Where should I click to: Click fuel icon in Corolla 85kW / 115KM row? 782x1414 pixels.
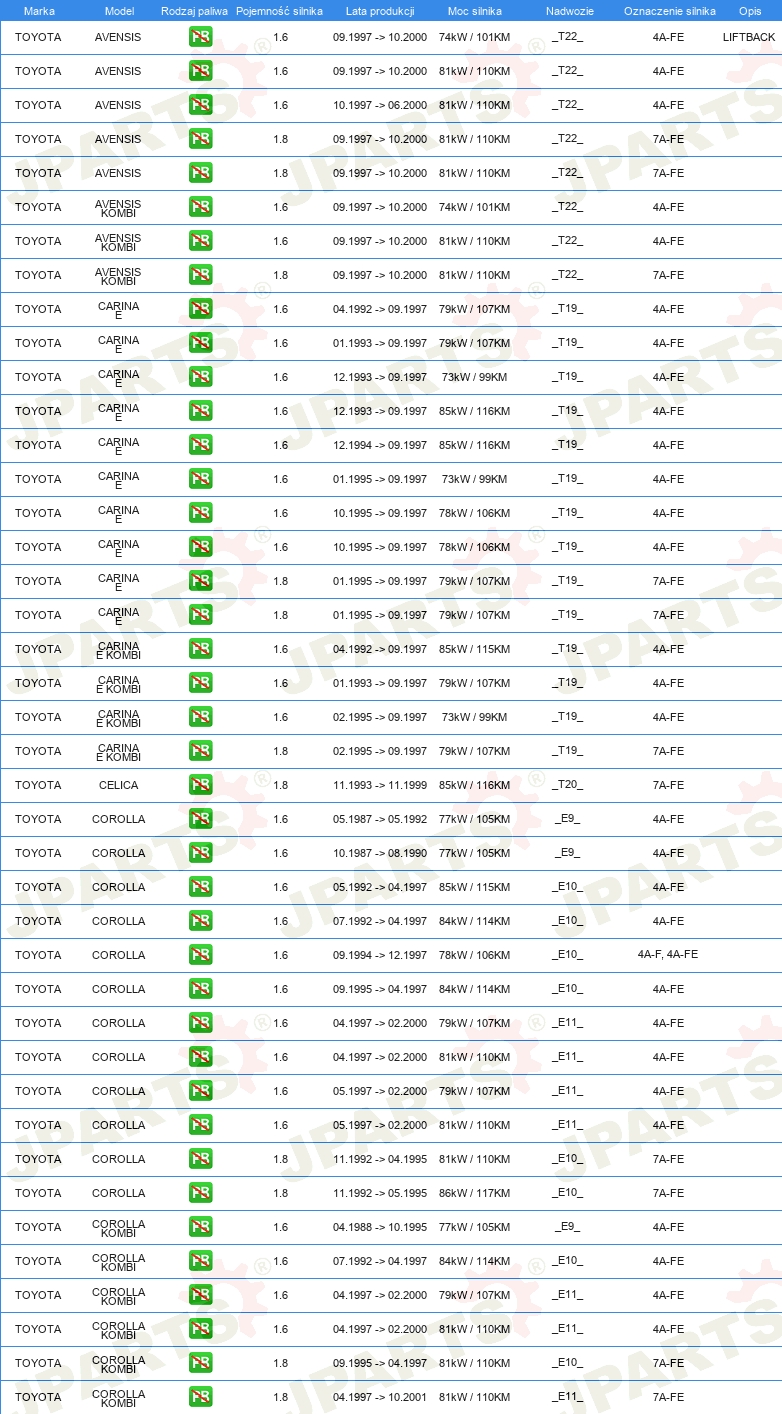(x=200, y=887)
